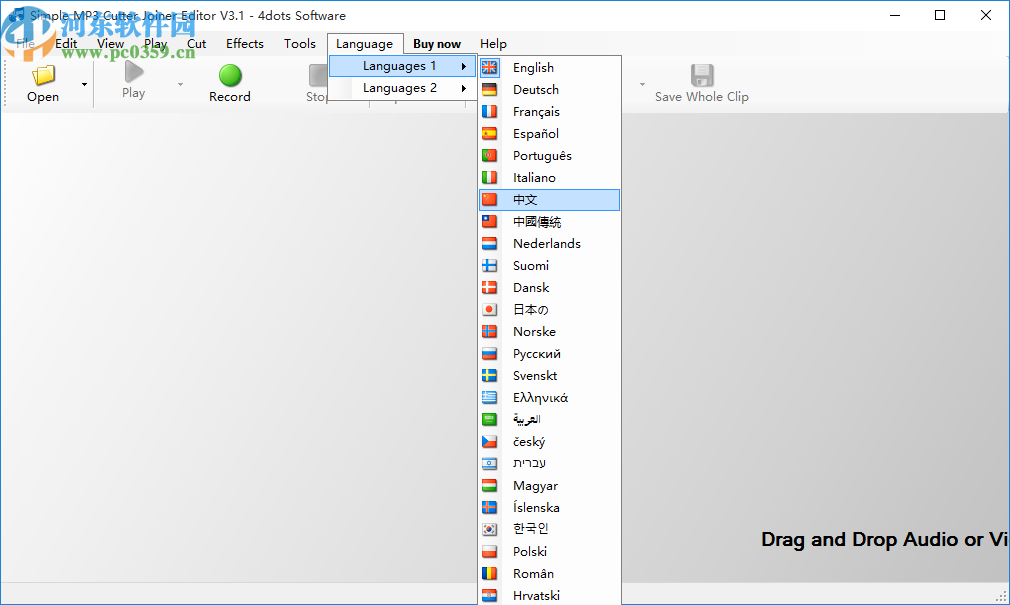1010x605 pixels.
Task: Open the Cut menu
Action: pos(196,44)
